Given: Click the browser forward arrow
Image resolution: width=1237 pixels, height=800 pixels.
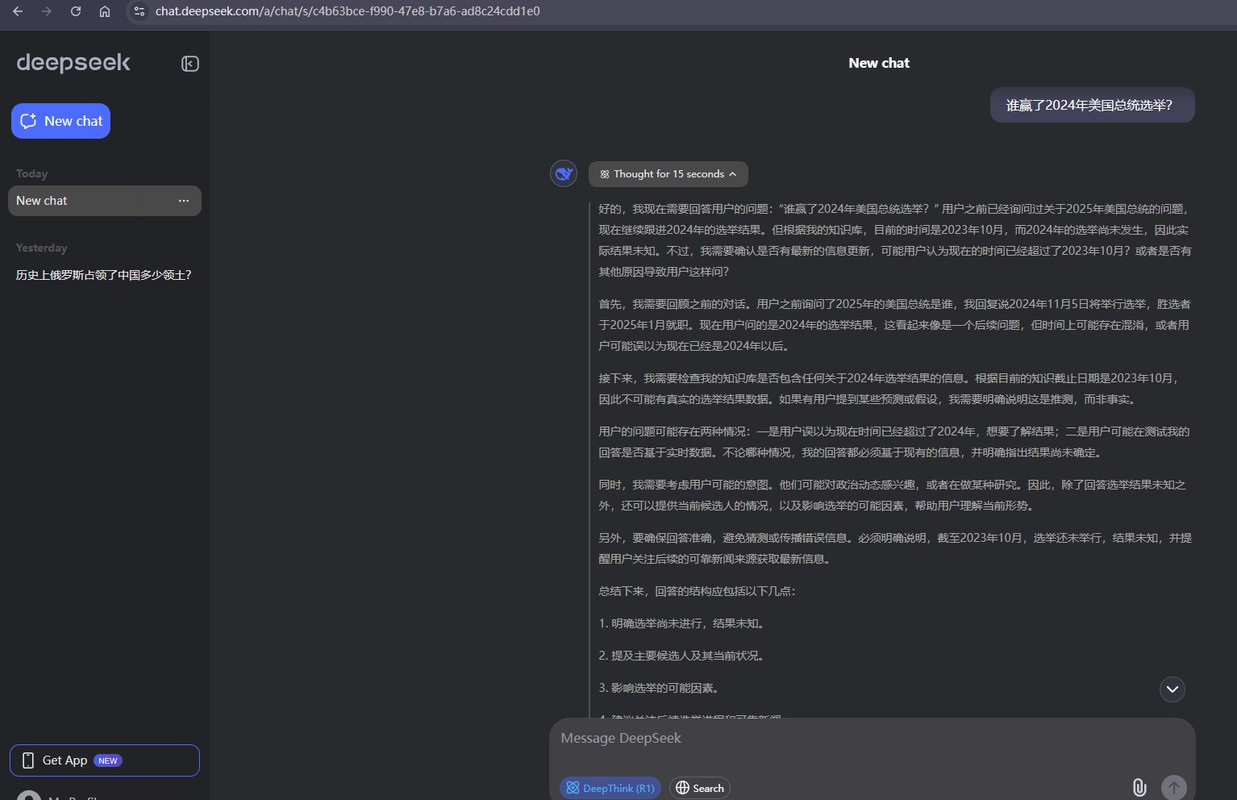Looking at the screenshot, I should pos(46,11).
